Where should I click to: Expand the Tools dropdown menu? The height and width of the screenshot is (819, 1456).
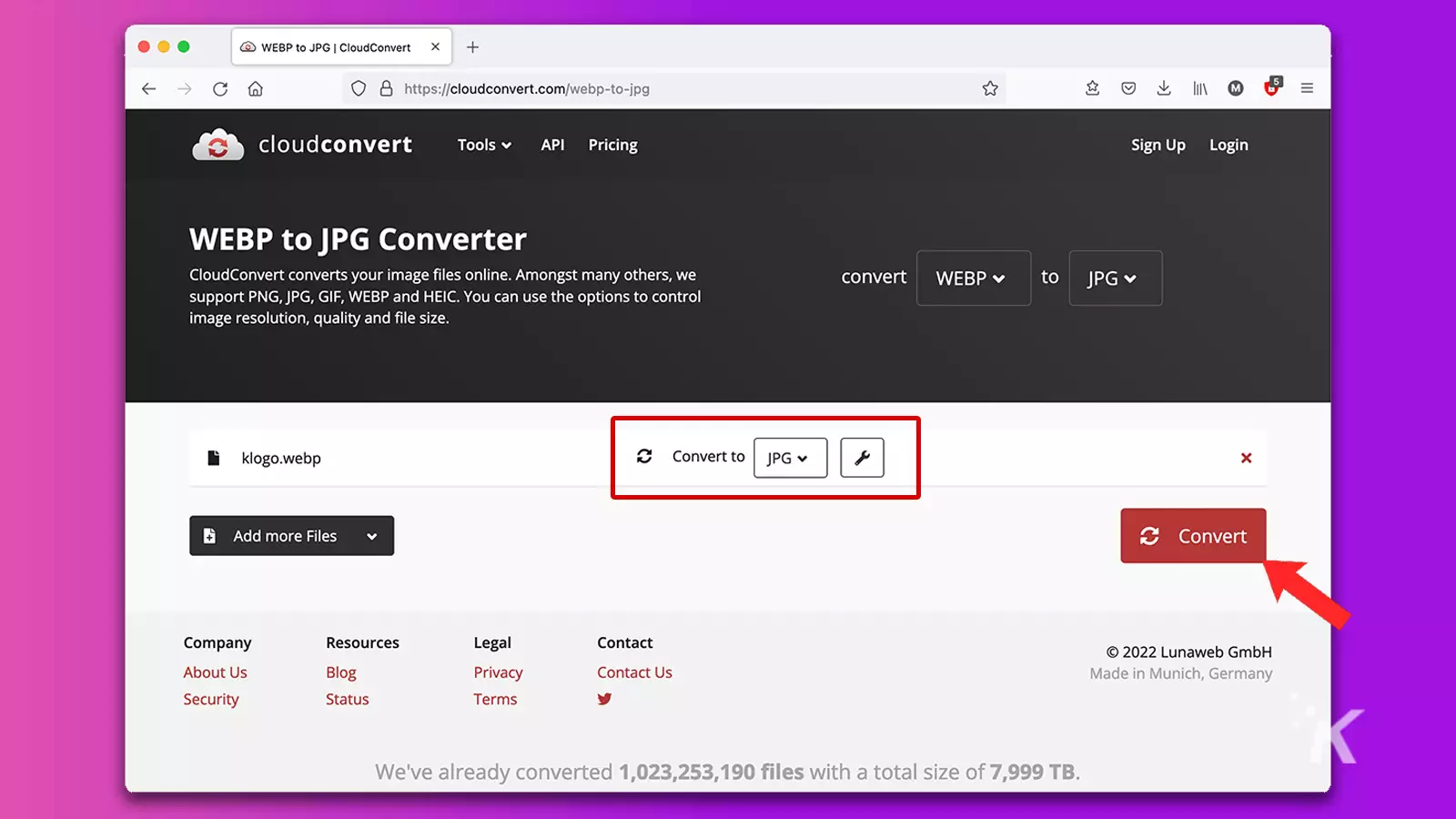point(484,145)
